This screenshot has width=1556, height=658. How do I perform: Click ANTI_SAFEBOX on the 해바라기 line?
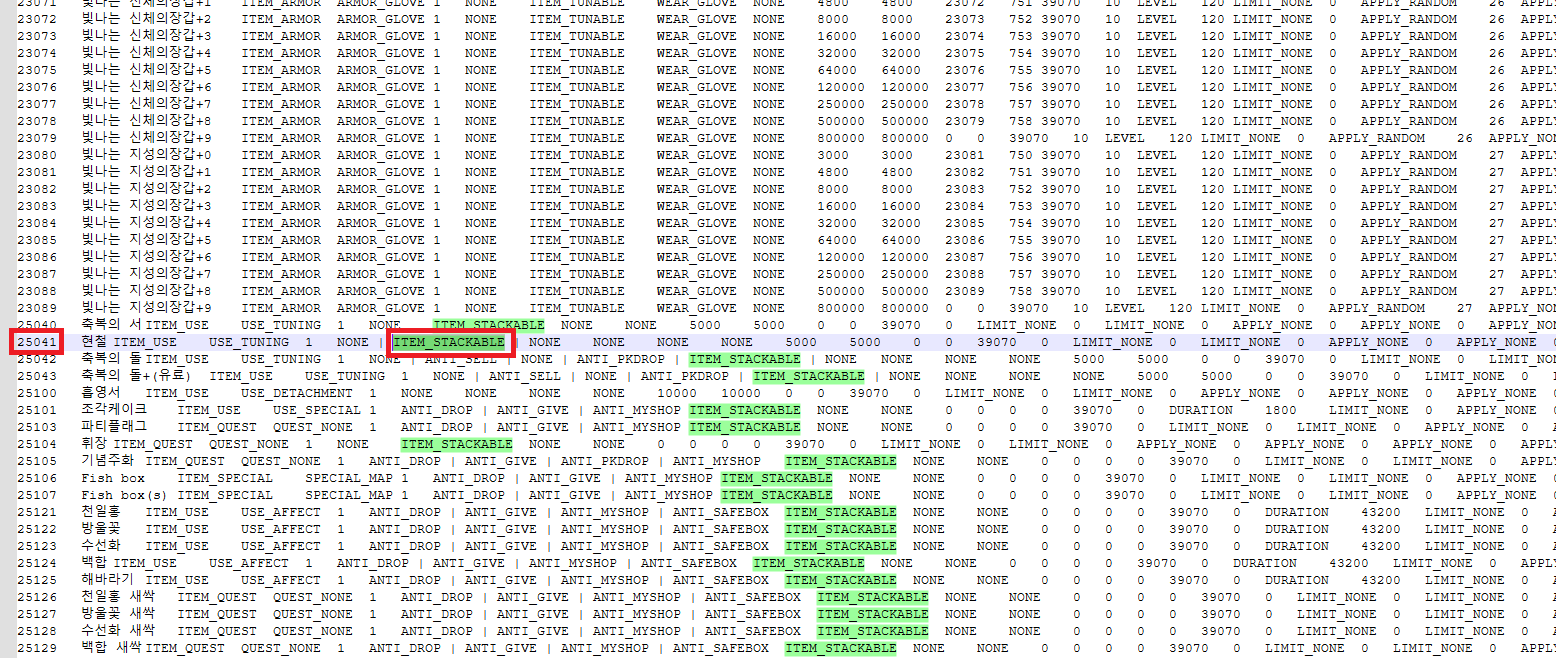[721, 580]
